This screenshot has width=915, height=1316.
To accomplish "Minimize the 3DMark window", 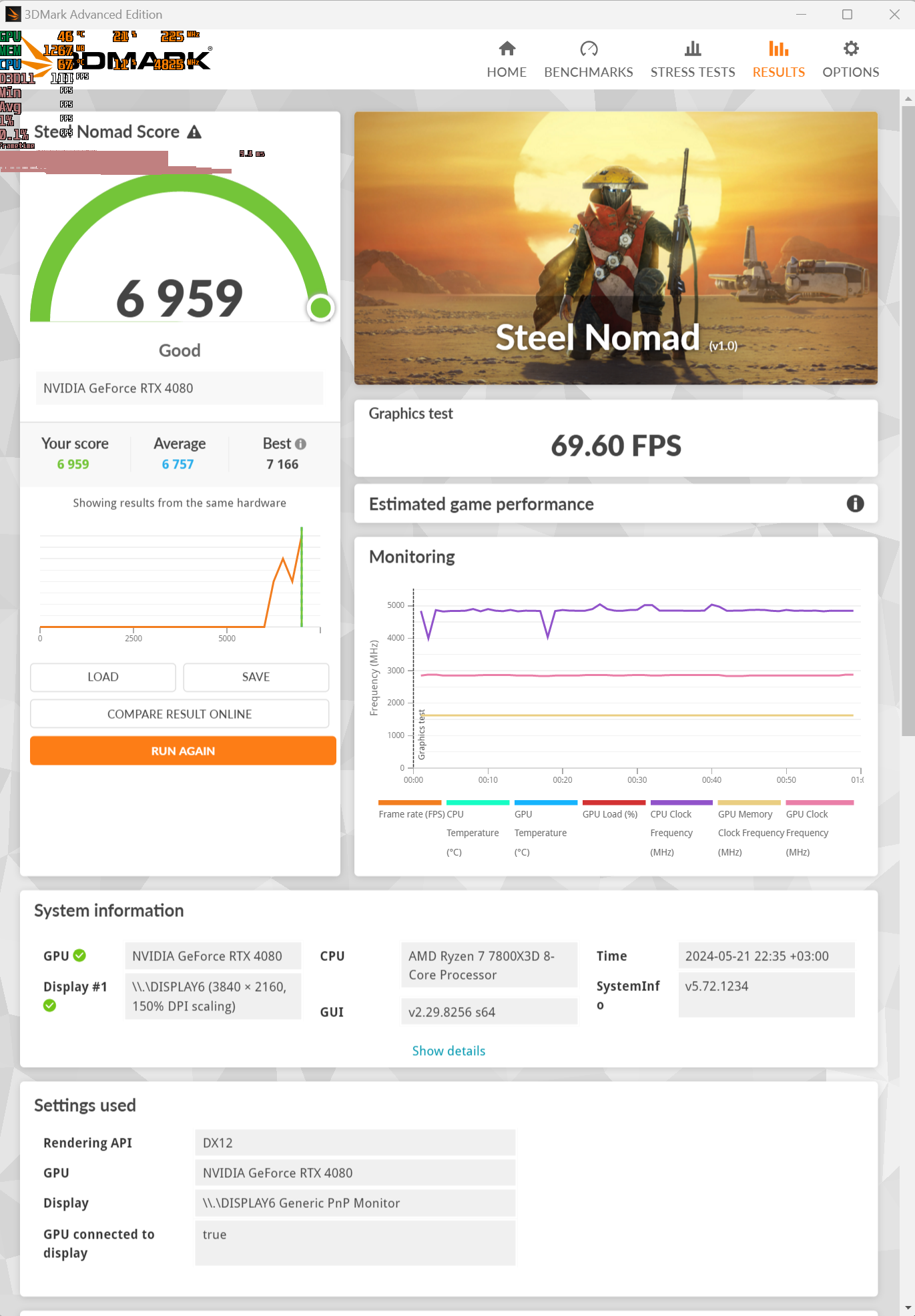I will [801, 14].
